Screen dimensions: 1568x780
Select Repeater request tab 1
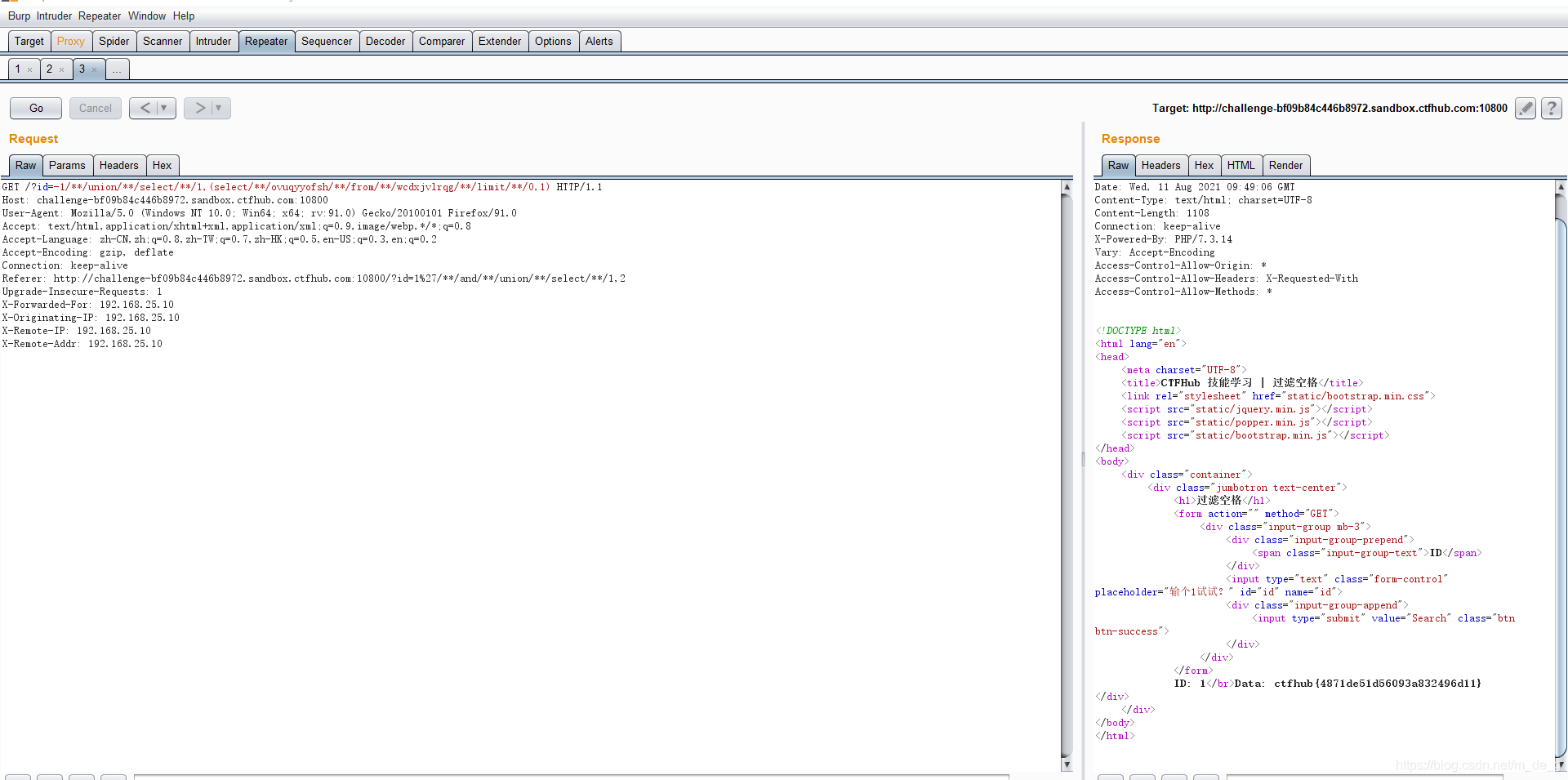point(18,69)
